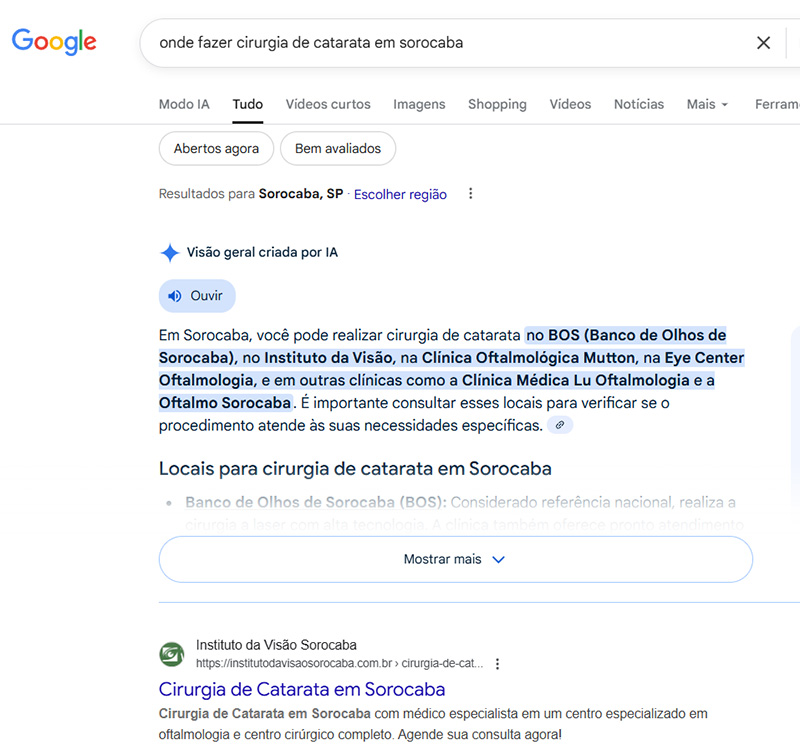This screenshot has width=800, height=755.
Task: Click the speaker icon on Ouvir button
Action: click(175, 295)
